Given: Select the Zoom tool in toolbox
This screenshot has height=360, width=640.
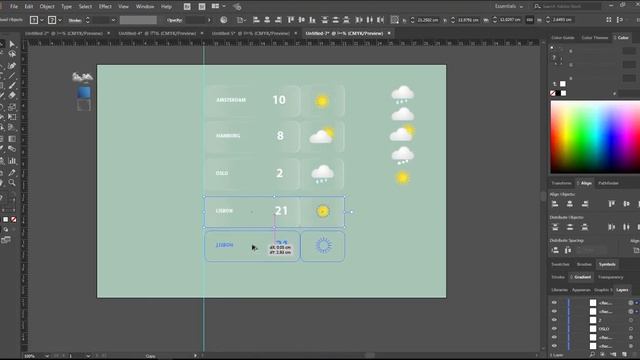Looking at the screenshot, I should tap(12, 182).
